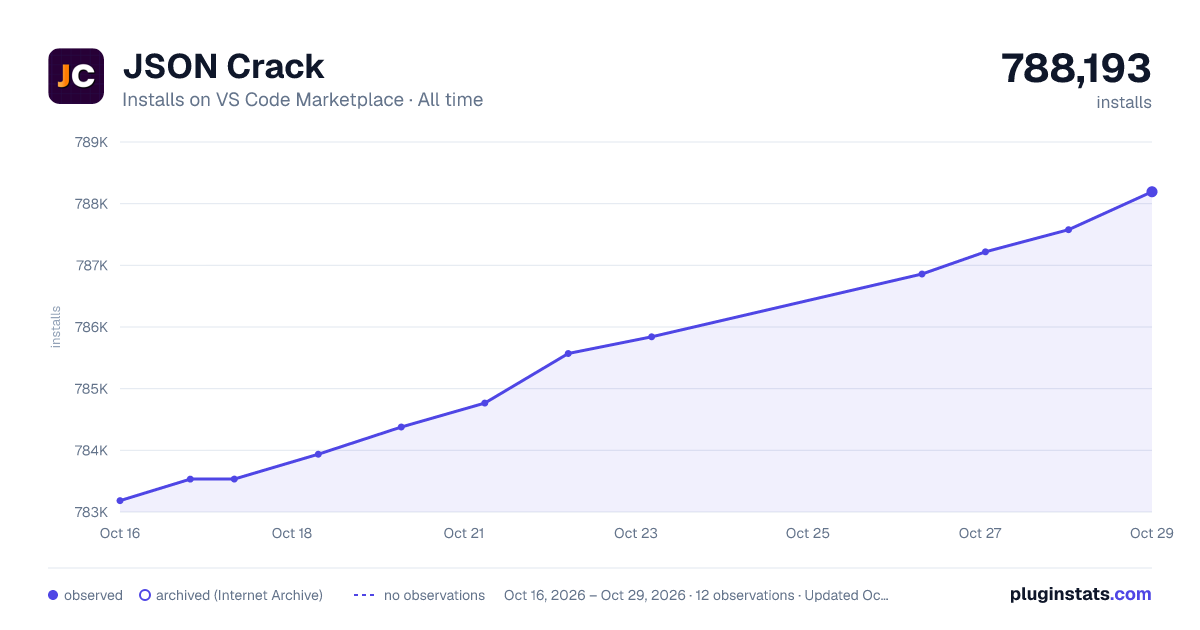Click the dashed no observations legend marker

364,595
